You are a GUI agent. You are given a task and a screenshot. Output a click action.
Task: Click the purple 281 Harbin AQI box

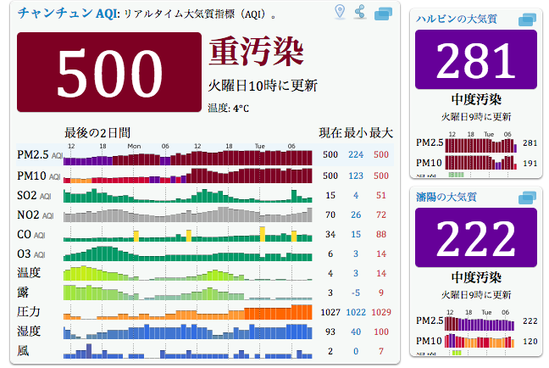[x=476, y=60]
